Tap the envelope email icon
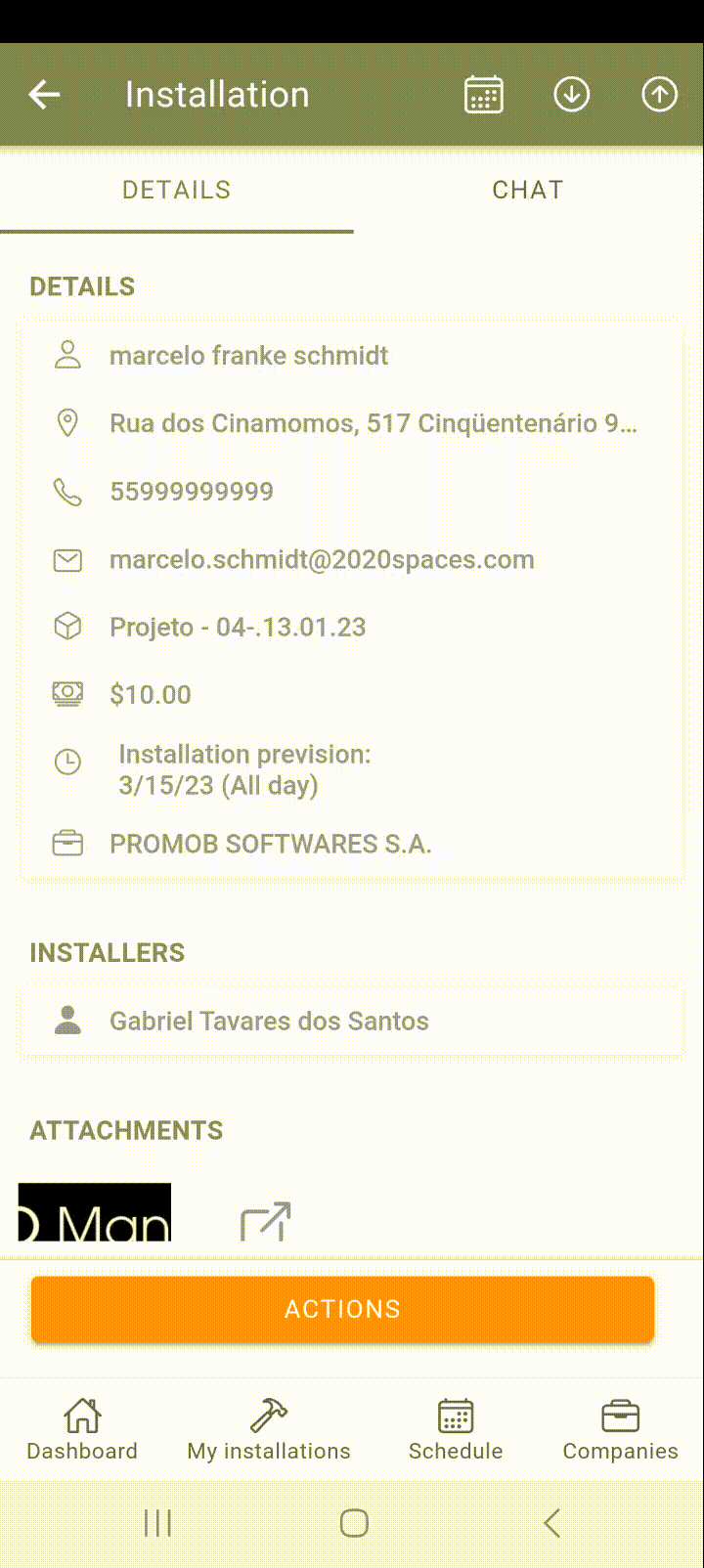Image resolution: width=704 pixels, height=1568 pixels. [x=67, y=560]
